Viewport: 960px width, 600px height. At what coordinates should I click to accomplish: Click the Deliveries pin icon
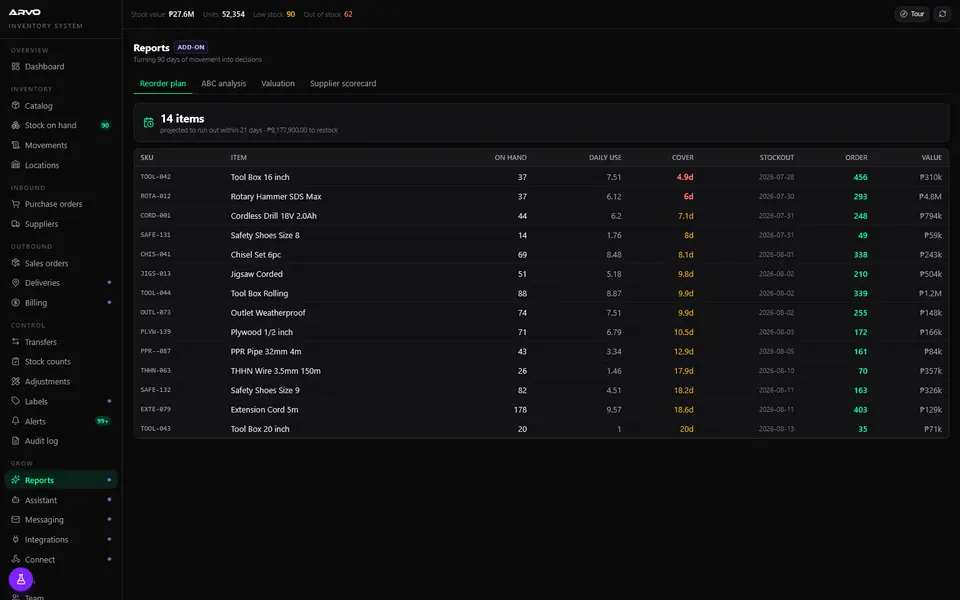pos(15,283)
